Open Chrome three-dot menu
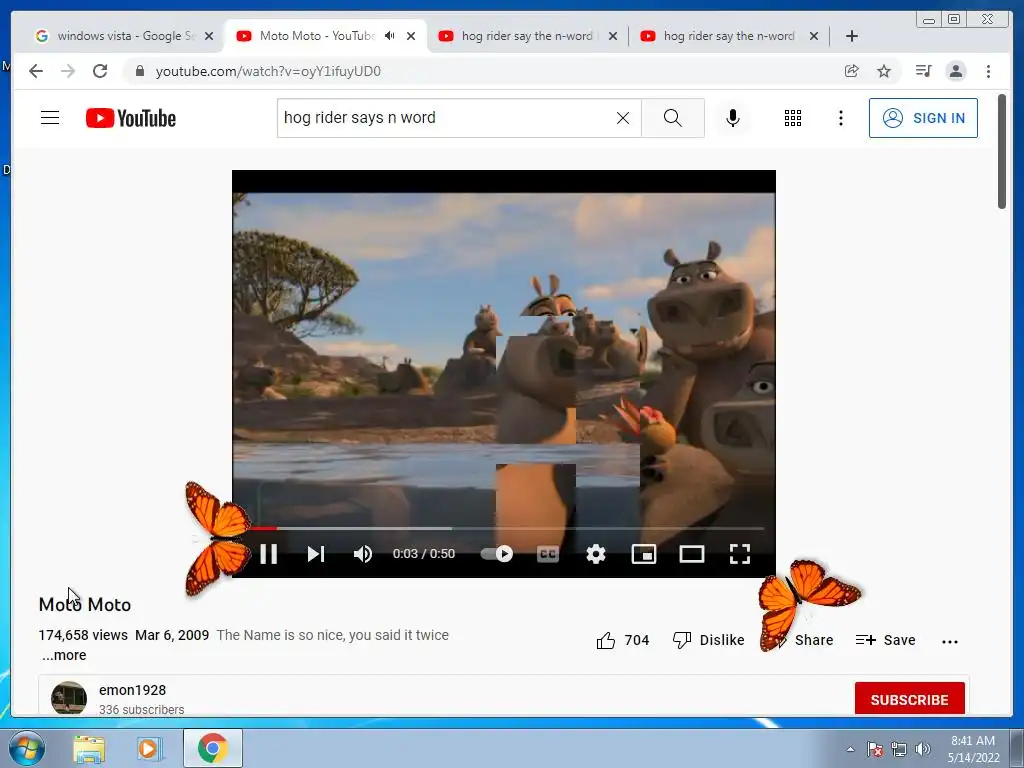 pos(988,71)
